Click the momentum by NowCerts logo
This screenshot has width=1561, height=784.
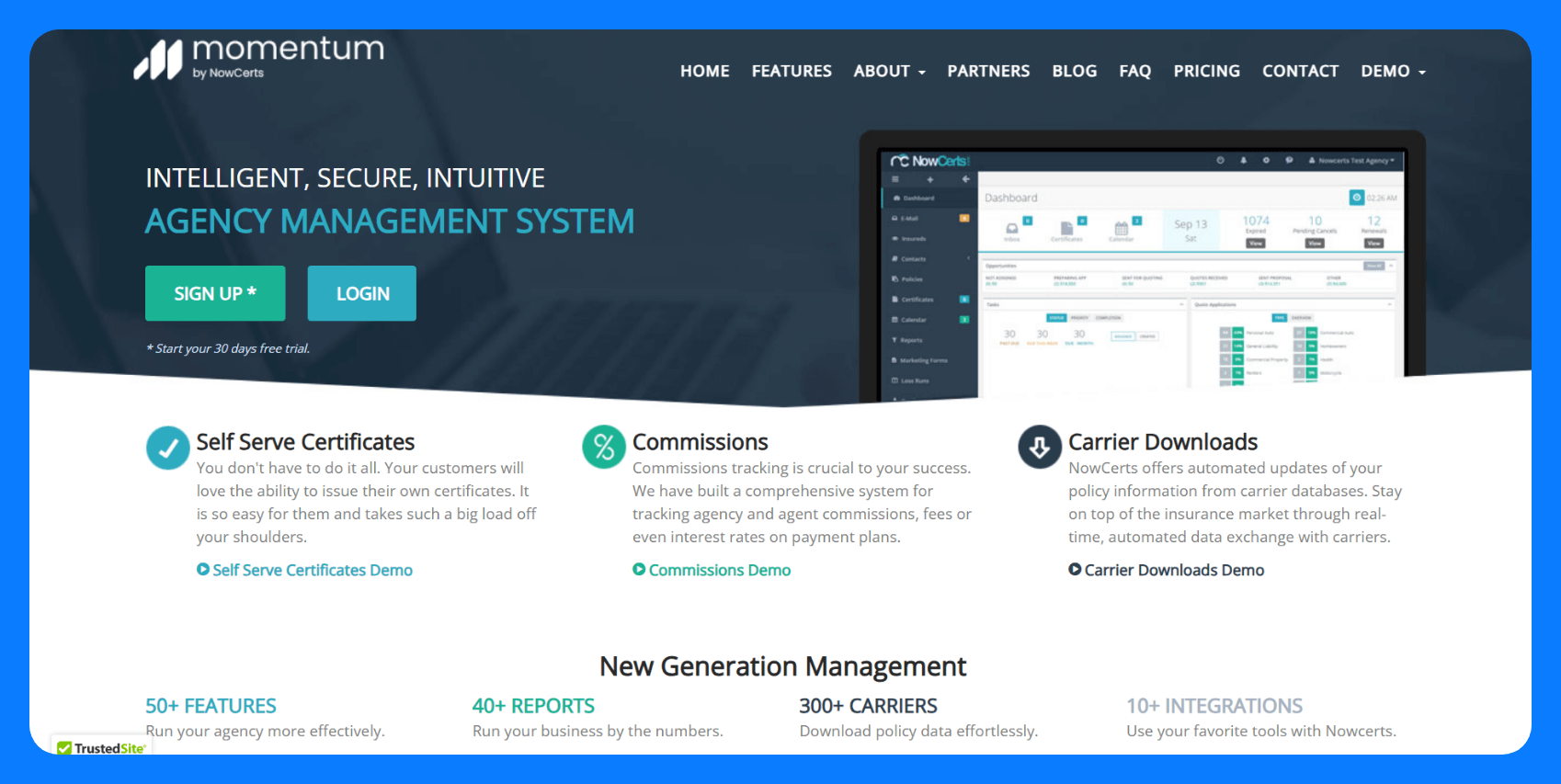[259, 58]
